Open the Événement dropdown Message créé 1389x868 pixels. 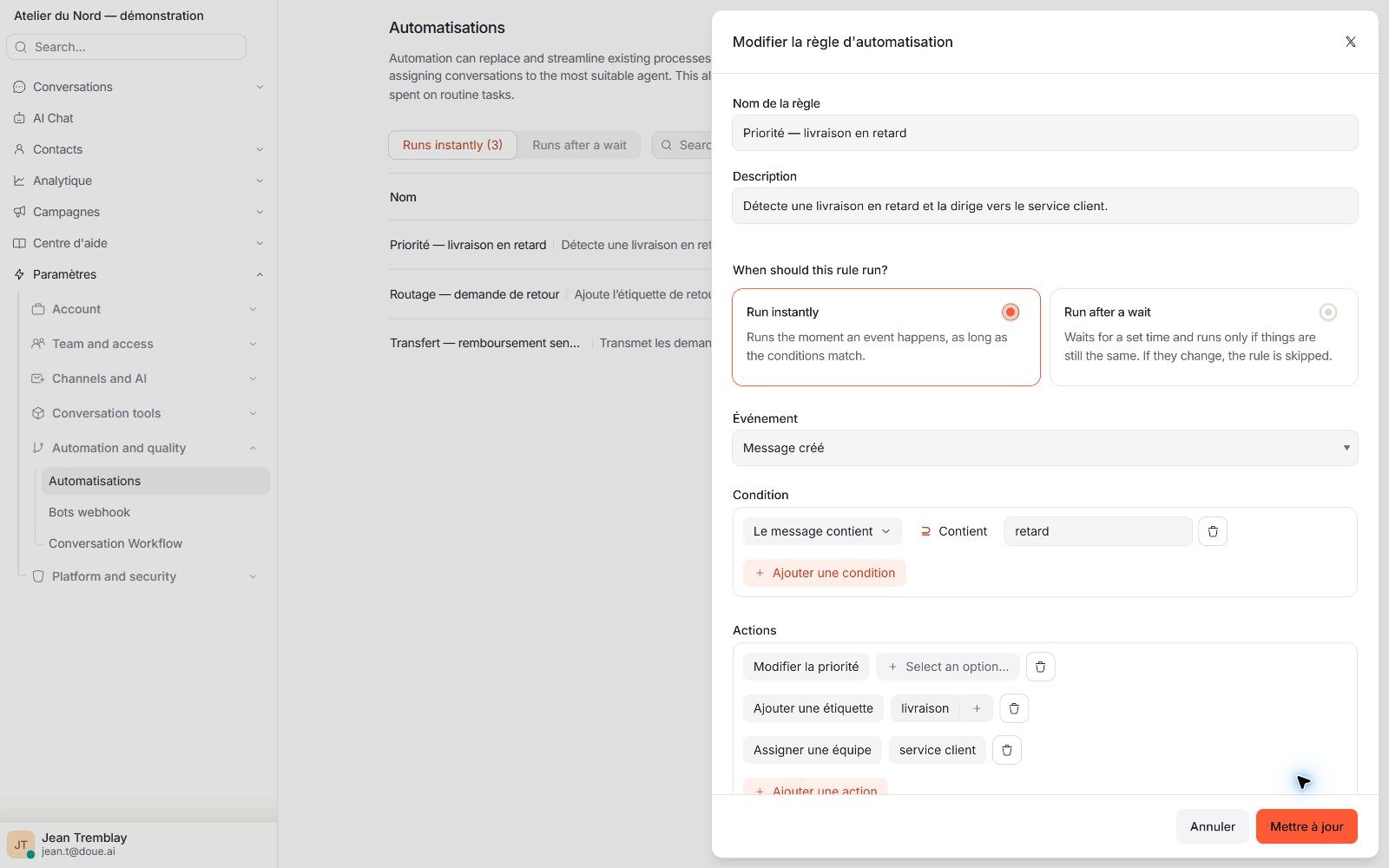pyautogui.click(x=1045, y=448)
